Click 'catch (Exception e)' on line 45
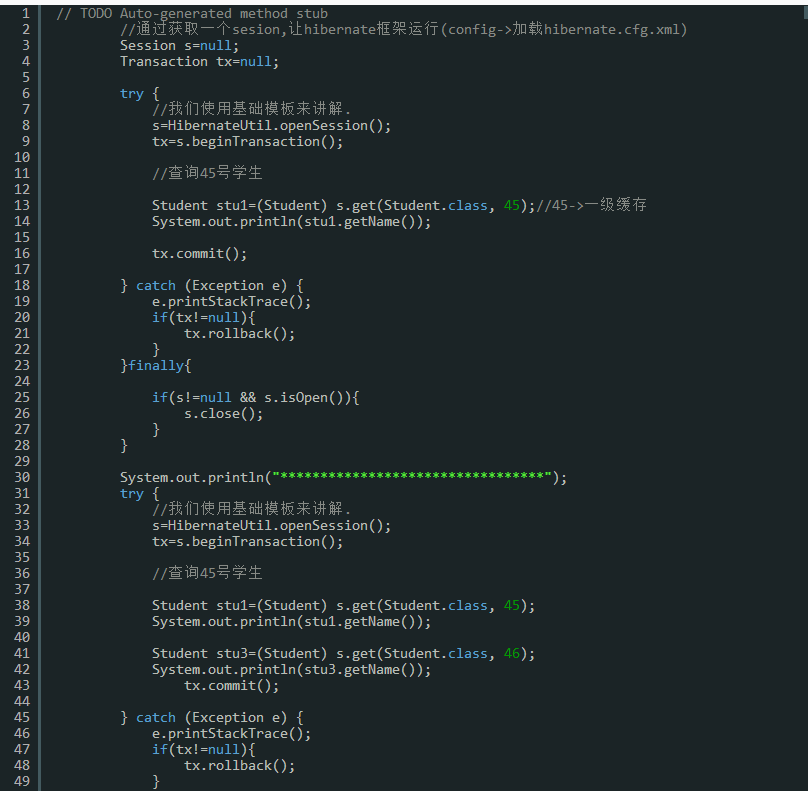The width and height of the screenshot is (808, 791). [211, 717]
